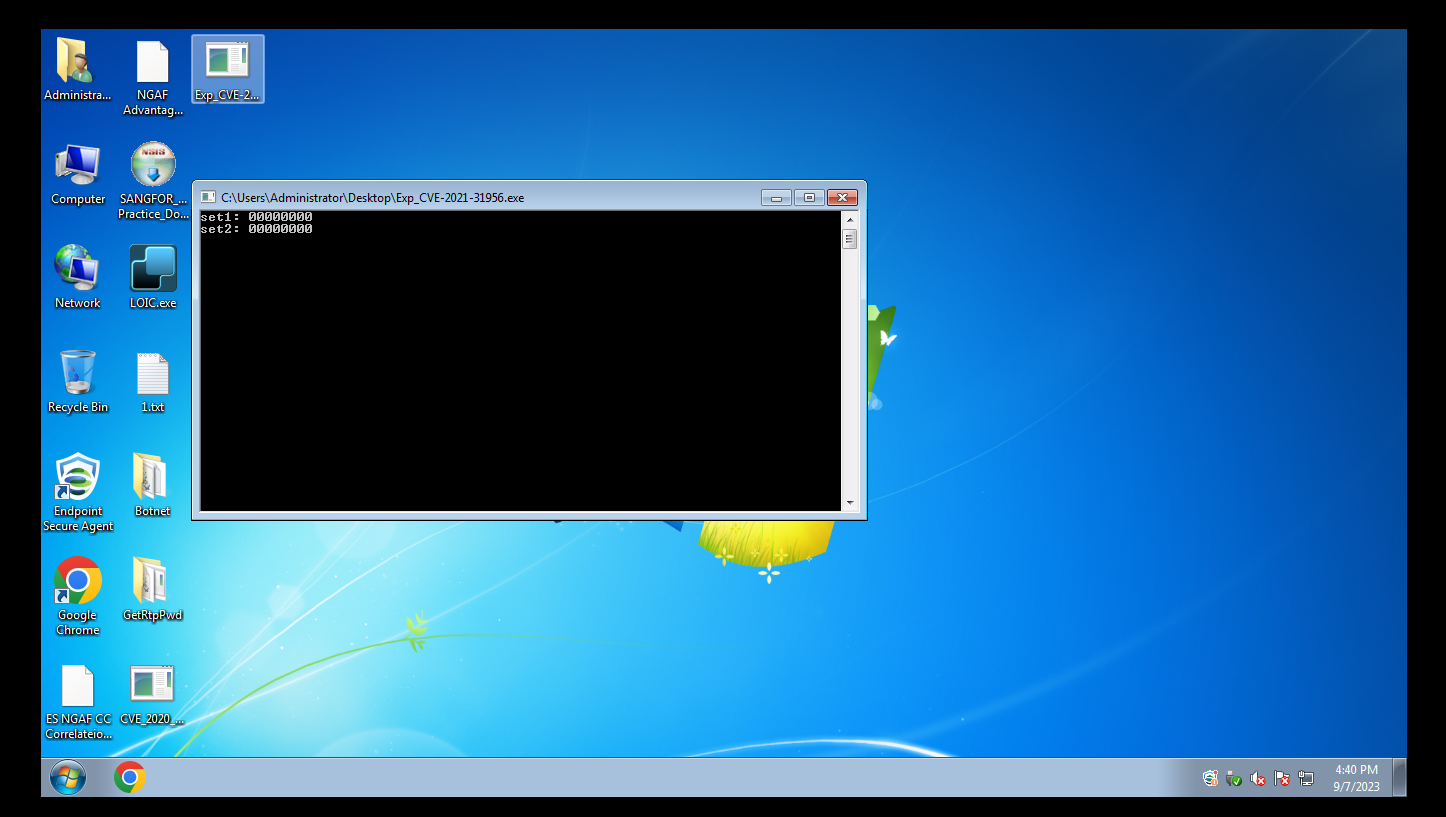1446x817 pixels.
Task: Click the console scrollbar down arrow
Action: coord(849,503)
